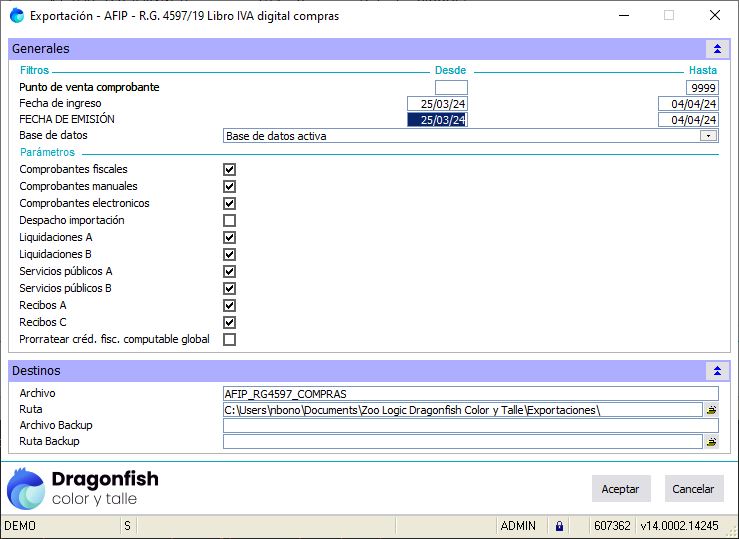Click the Ruta path field
The width and height of the screenshot is (739, 539).
coord(463,410)
